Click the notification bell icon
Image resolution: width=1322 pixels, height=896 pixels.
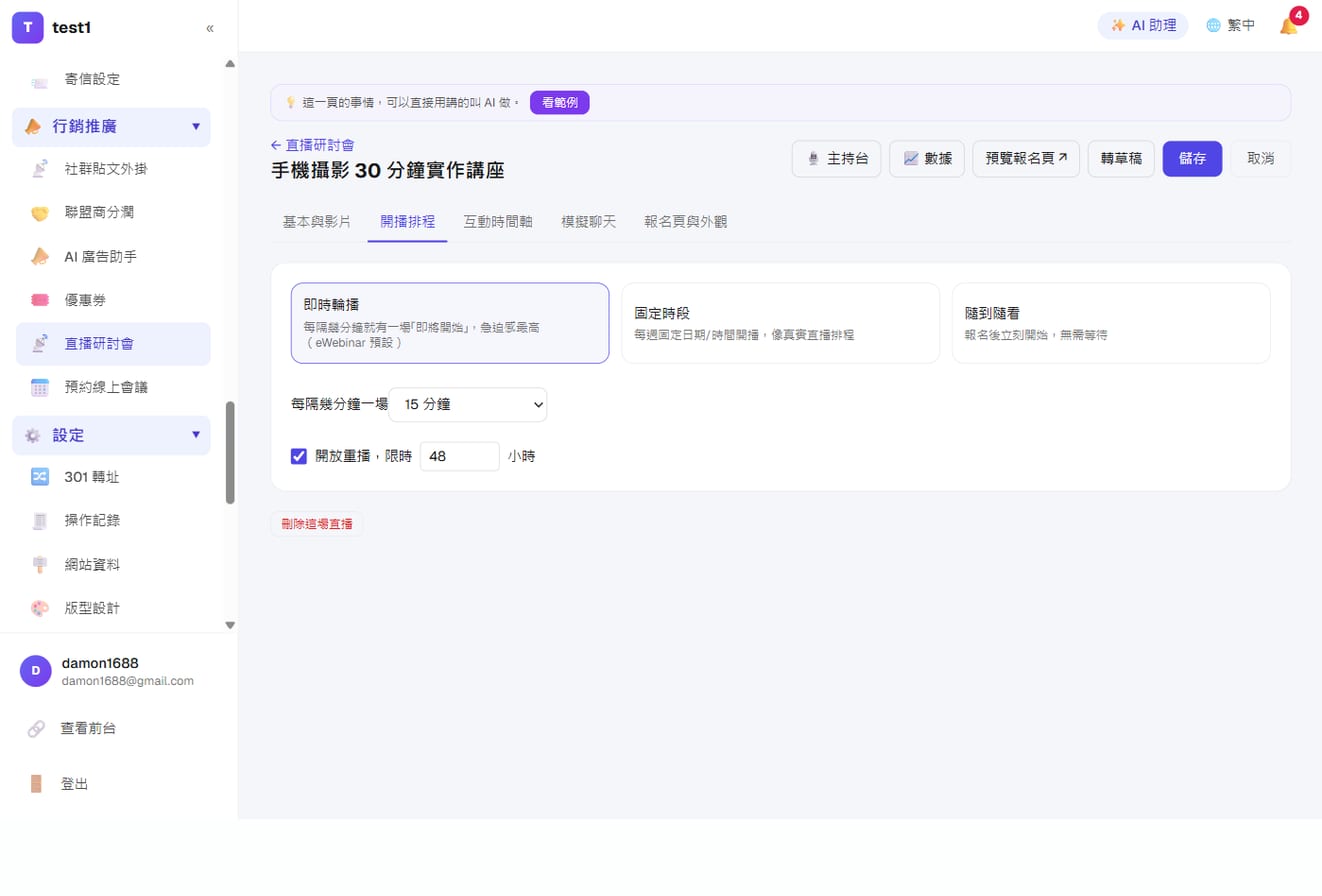[x=1288, y=26]
